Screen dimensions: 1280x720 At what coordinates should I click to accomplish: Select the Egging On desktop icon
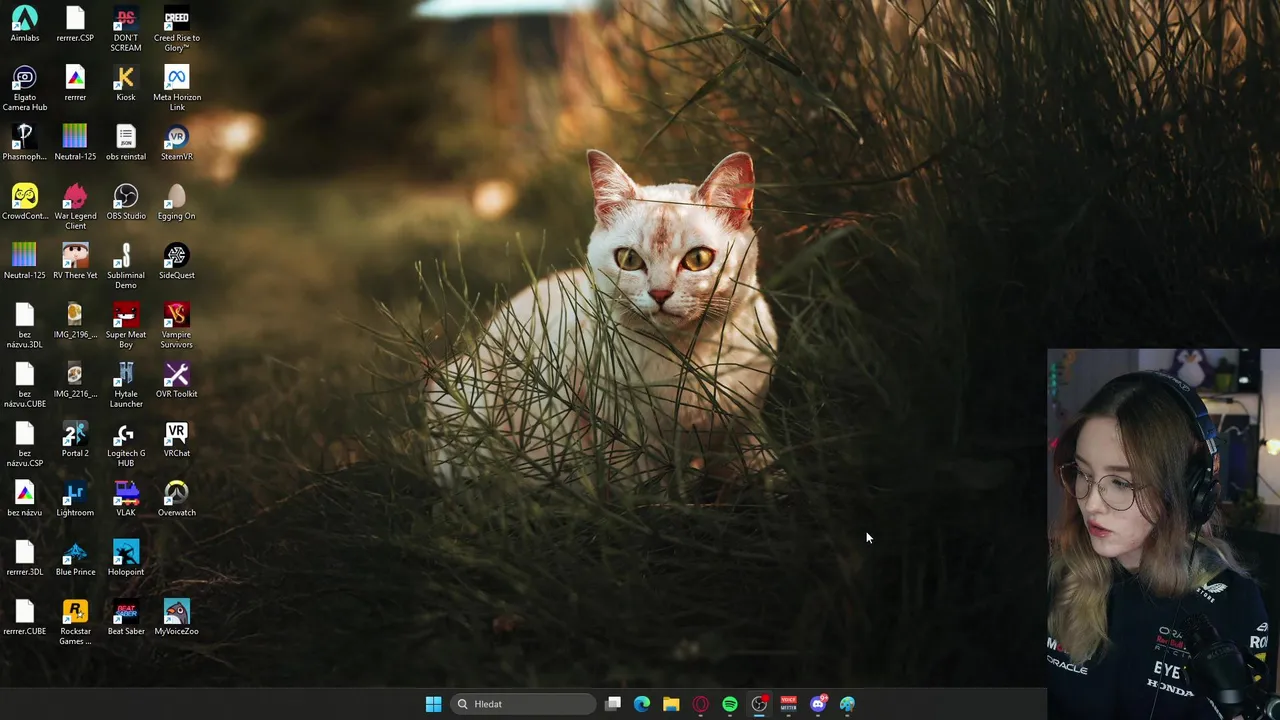[x=177, y=203]
